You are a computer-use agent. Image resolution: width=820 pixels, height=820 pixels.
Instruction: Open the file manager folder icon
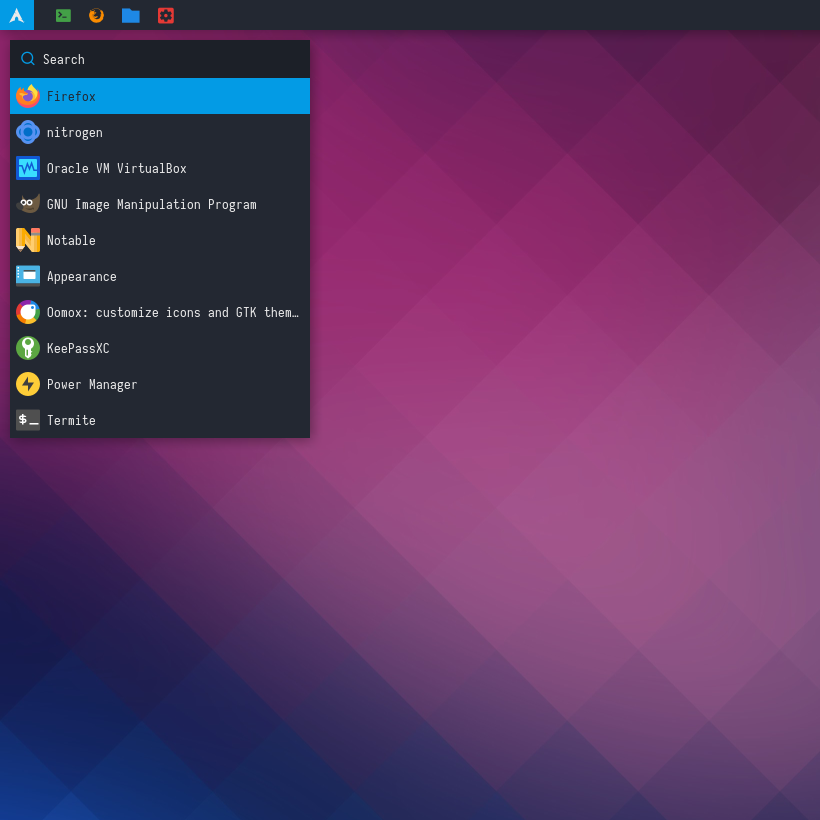[x=130, y=15]
